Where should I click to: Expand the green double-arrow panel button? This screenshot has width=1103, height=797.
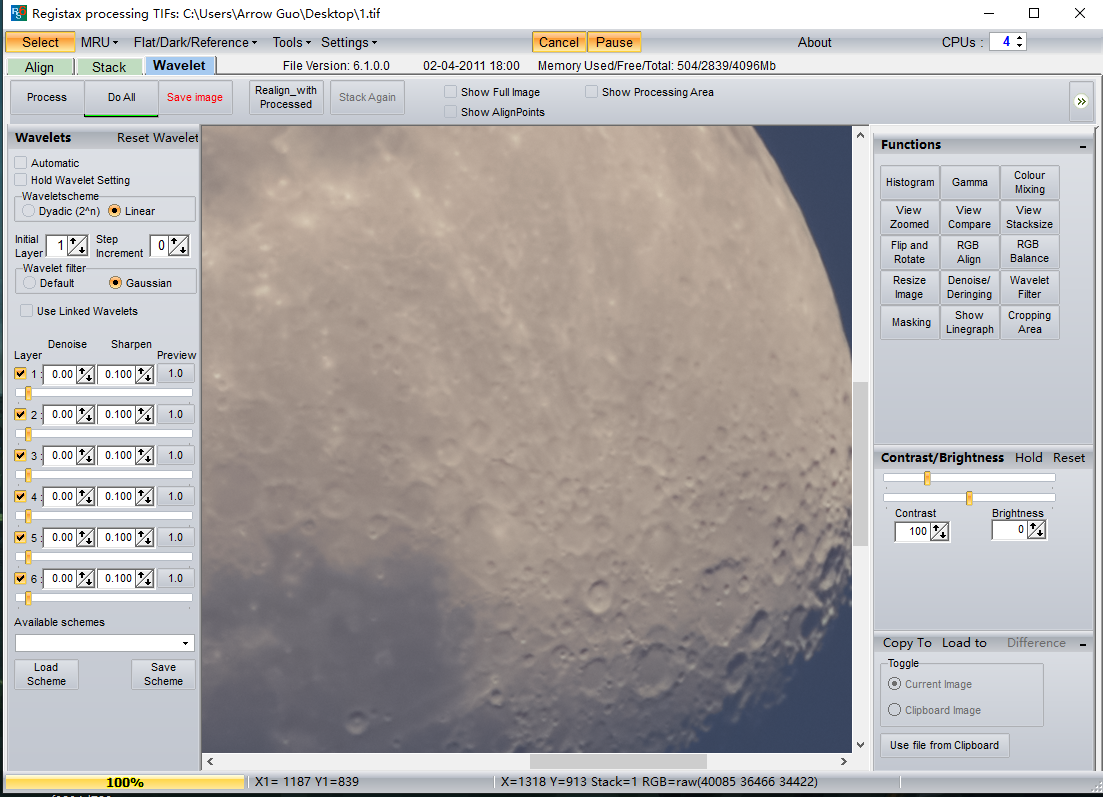tap(1080, 101)
